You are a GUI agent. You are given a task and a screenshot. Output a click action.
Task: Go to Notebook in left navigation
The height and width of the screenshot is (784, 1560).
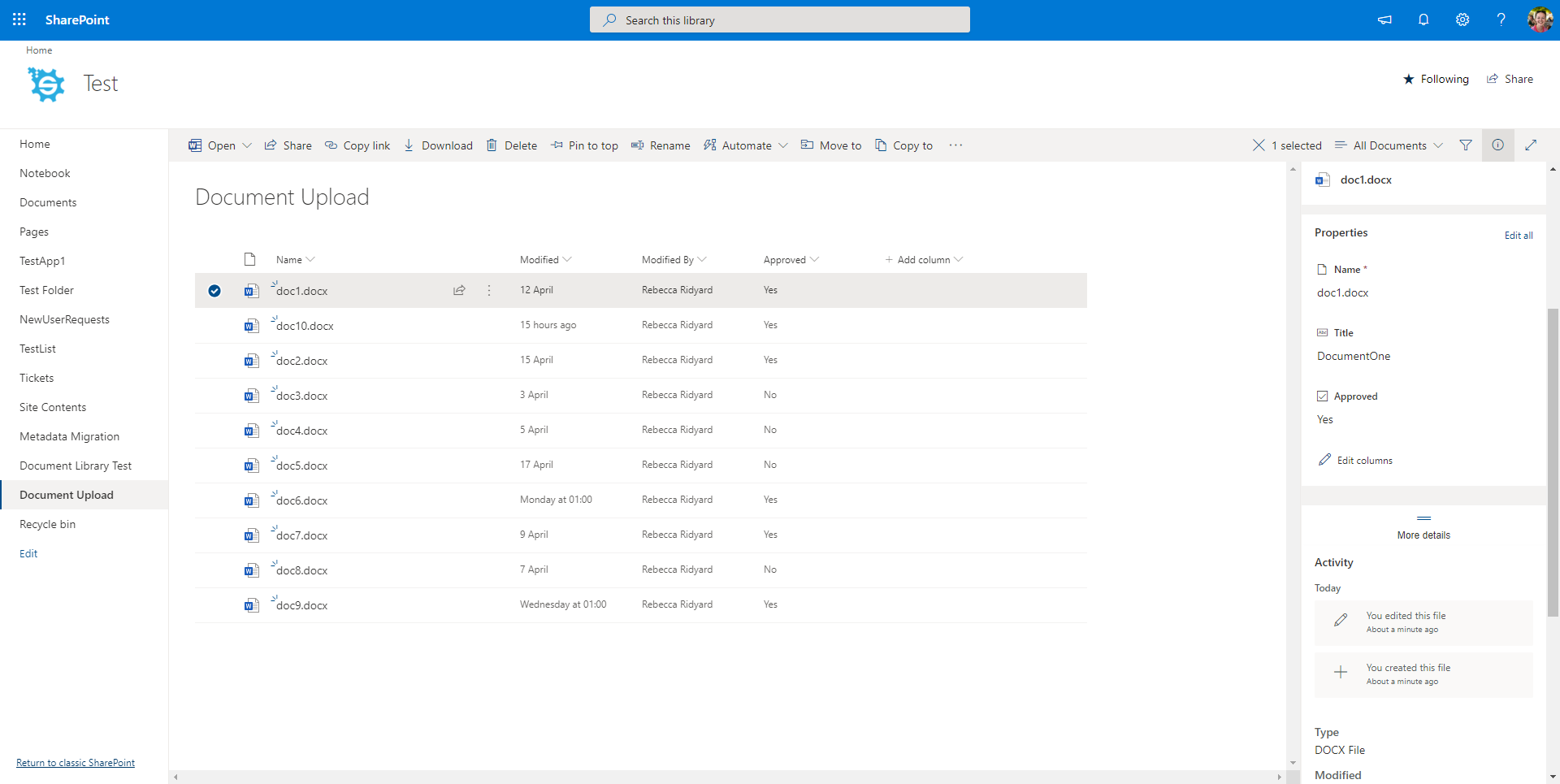click(45, 173)
